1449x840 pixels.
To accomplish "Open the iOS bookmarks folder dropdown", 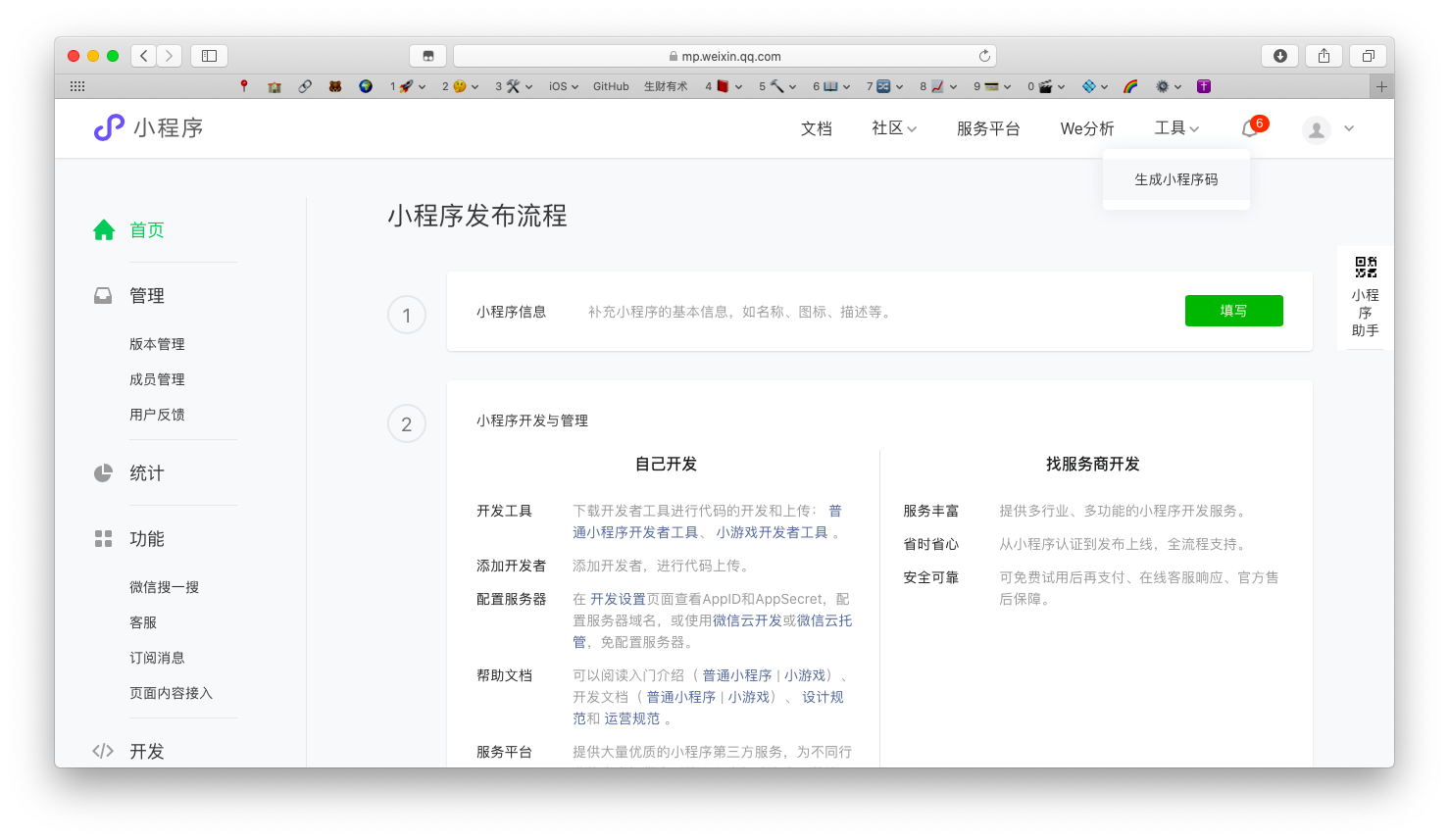I will 564,86.
